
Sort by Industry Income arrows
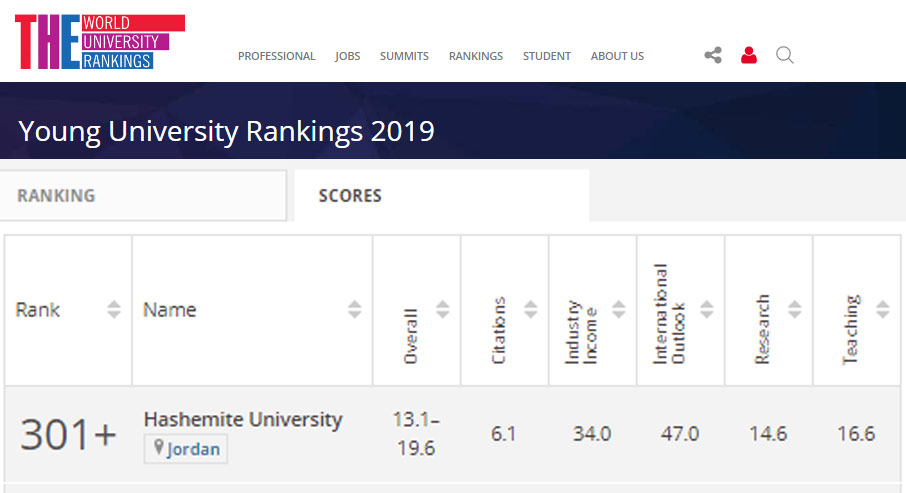618,310
